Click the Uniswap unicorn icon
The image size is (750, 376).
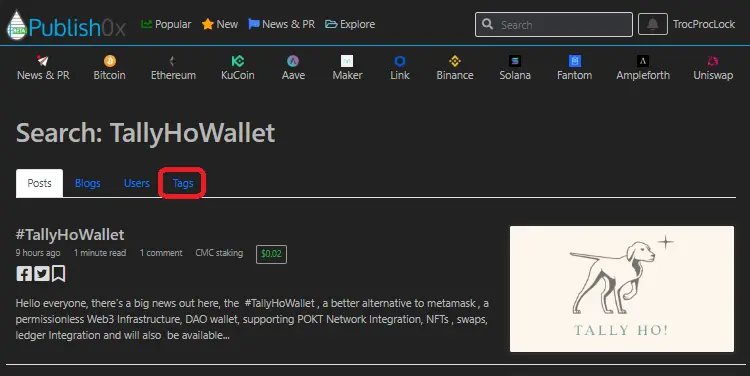(x=713, y=61)
